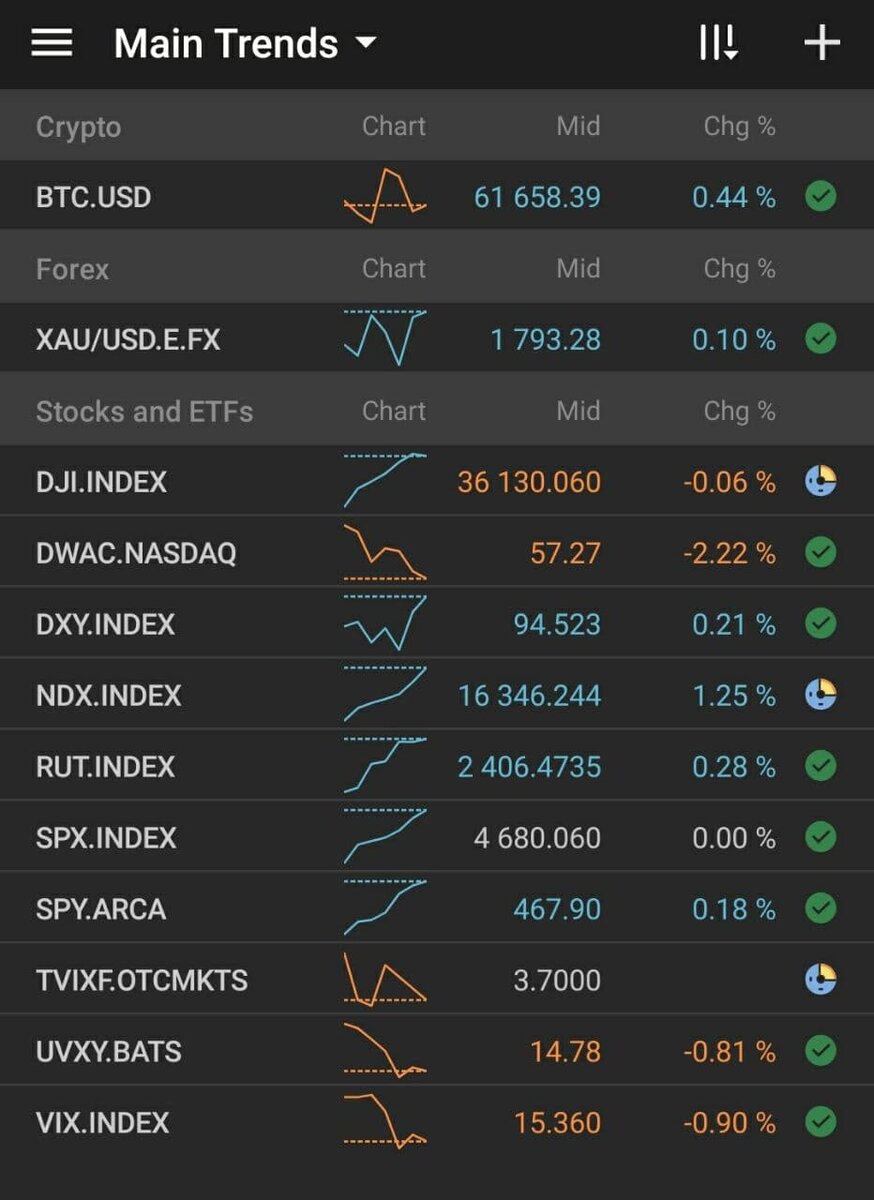Open the hamburger navigation menu
Image resolution: width=874 pixels, height=1200 pixels.
pyautogui.click(x=52, y=43)
